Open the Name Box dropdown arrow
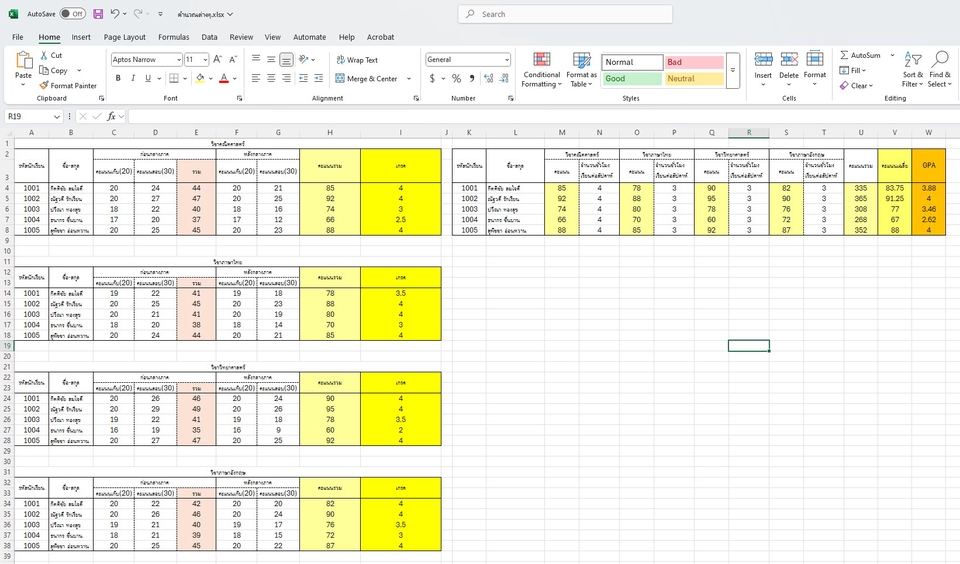The width and height of the screenshot is (960, 564). [x=57, y=116]
